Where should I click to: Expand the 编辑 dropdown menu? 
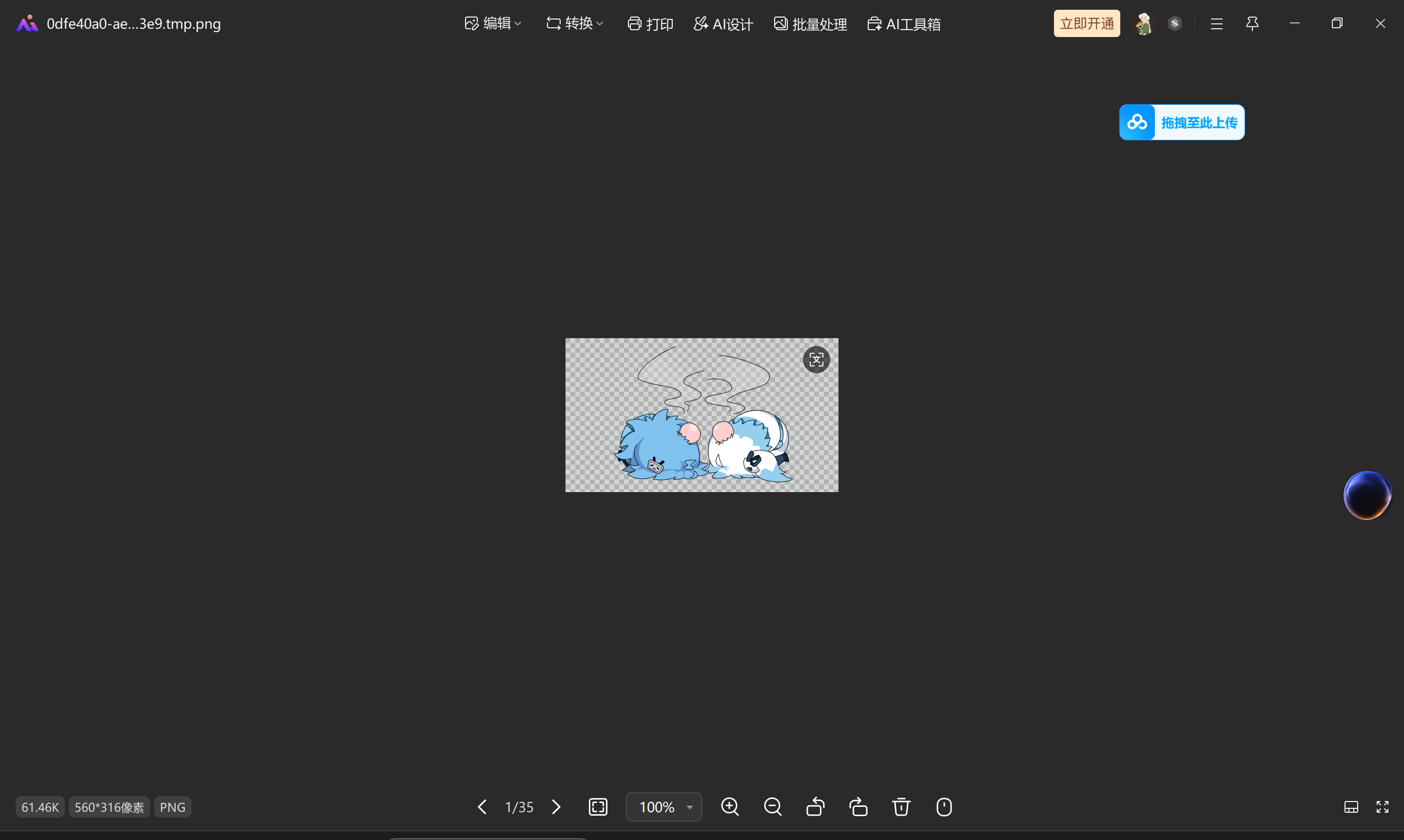point(493,24)
